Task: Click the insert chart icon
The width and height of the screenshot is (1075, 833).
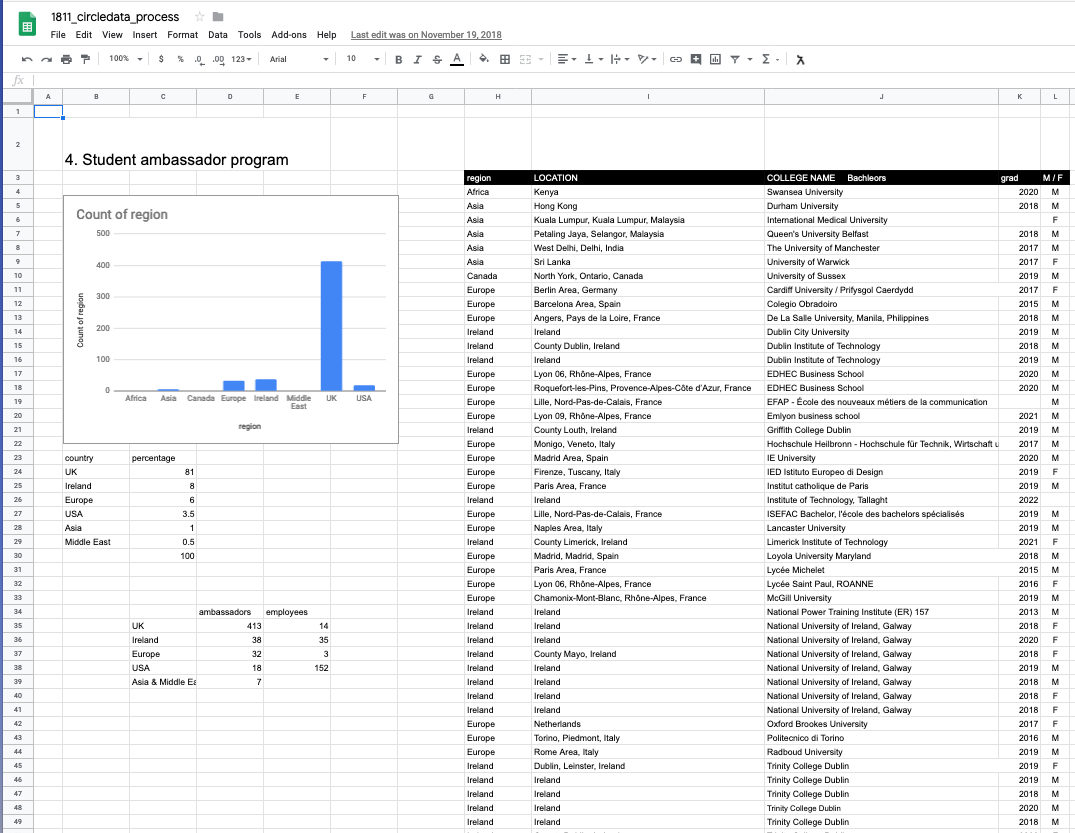Action: tap(715, 60)
